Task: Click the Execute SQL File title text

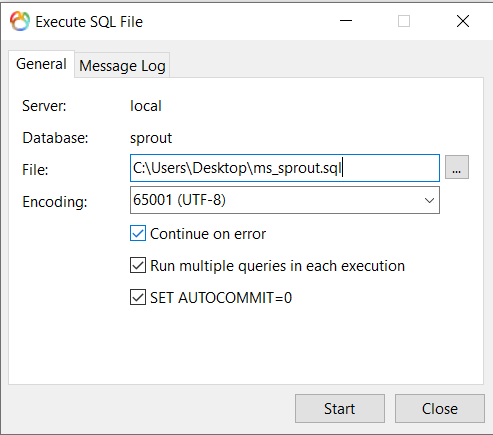Action: click(89, 22)
